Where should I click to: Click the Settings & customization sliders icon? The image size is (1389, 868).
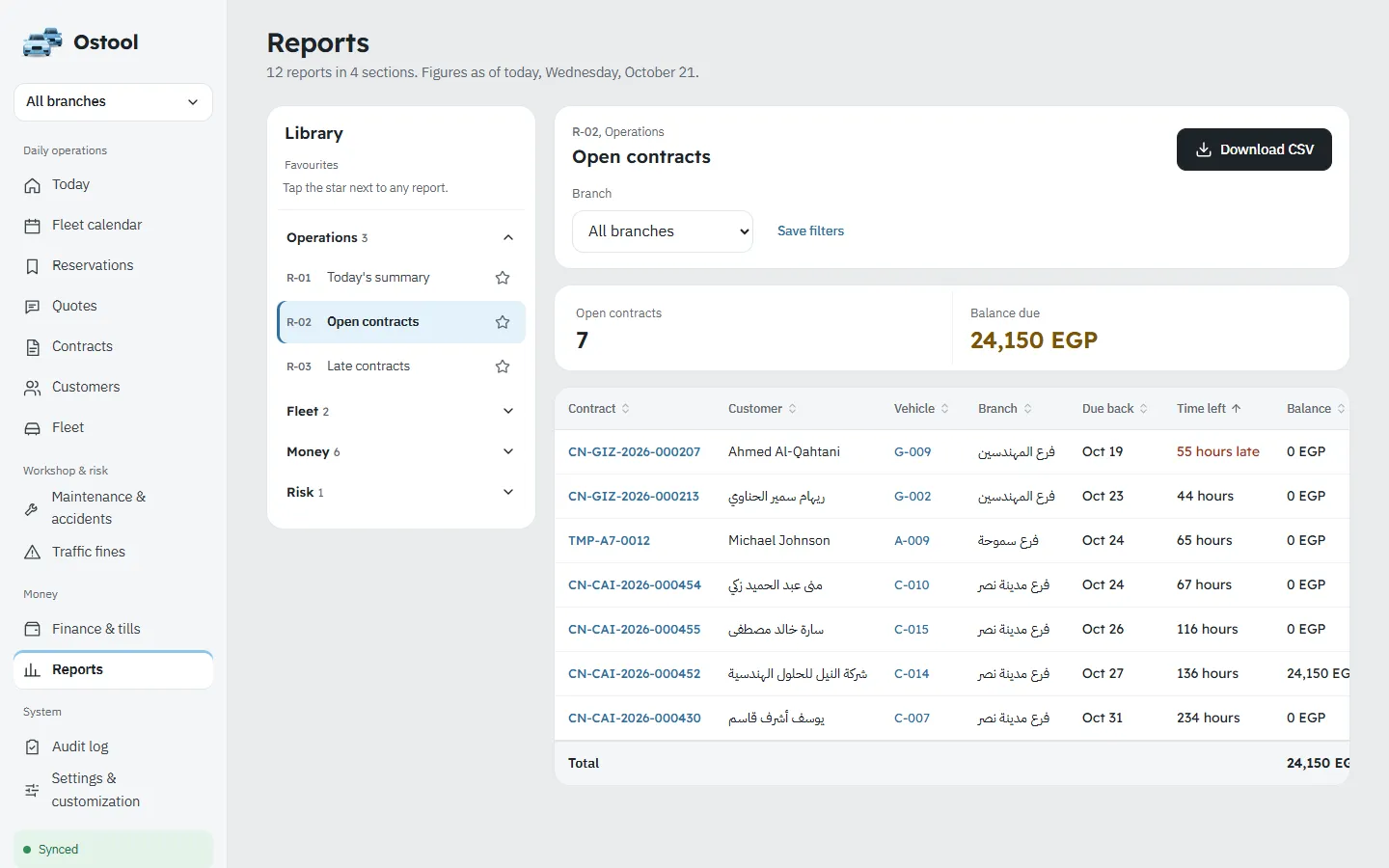pos(32,790)
